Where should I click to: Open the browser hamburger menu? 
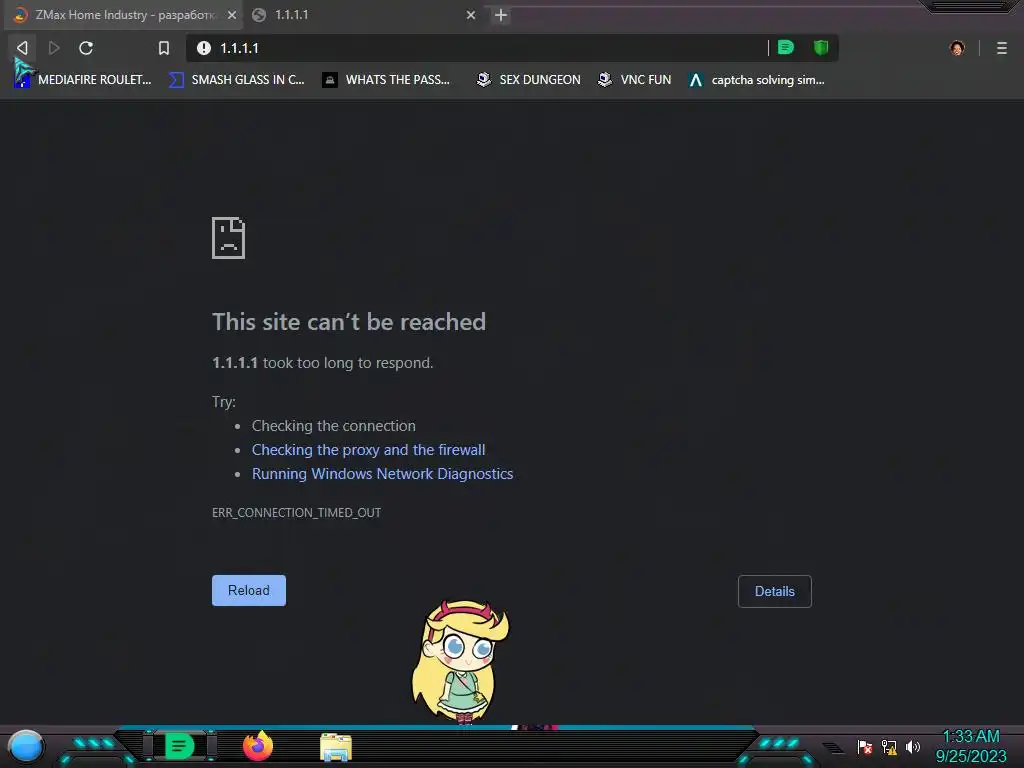(x=1002, y=48)
